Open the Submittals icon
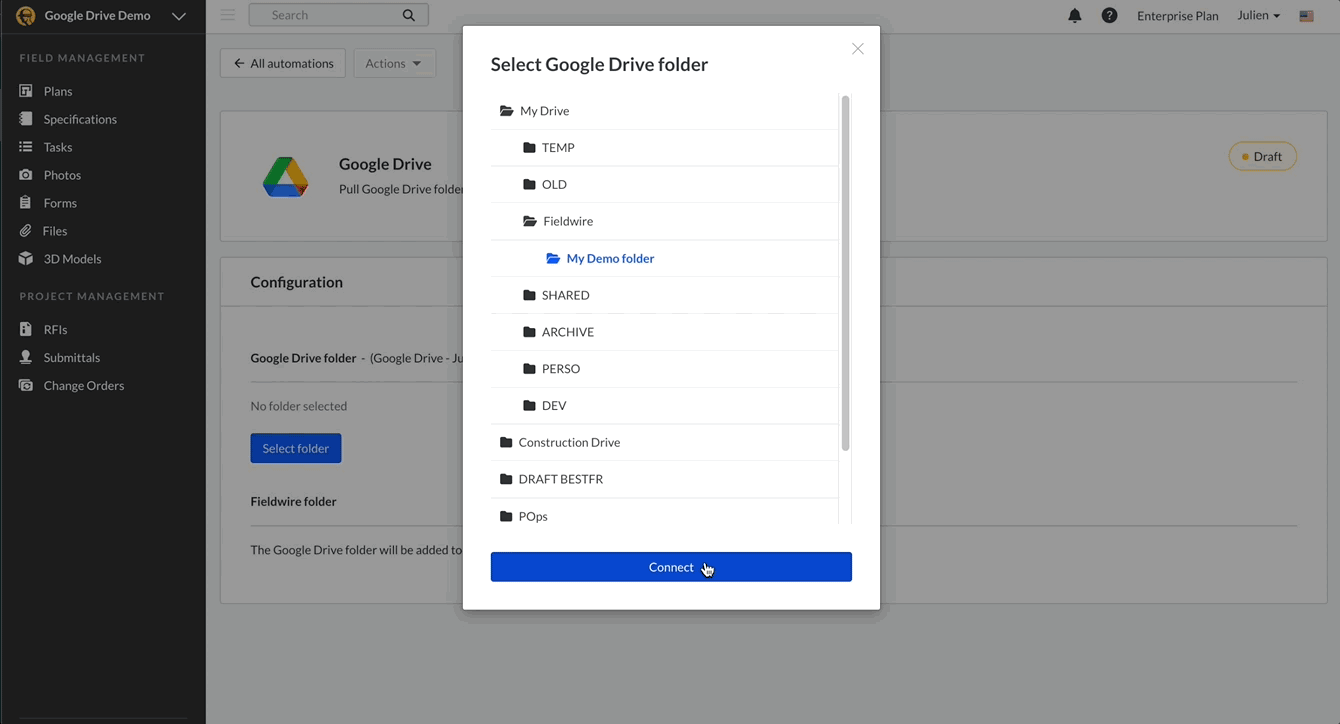Image resolution: width=1340 pixels, height=724 pixels. [23, 357]
